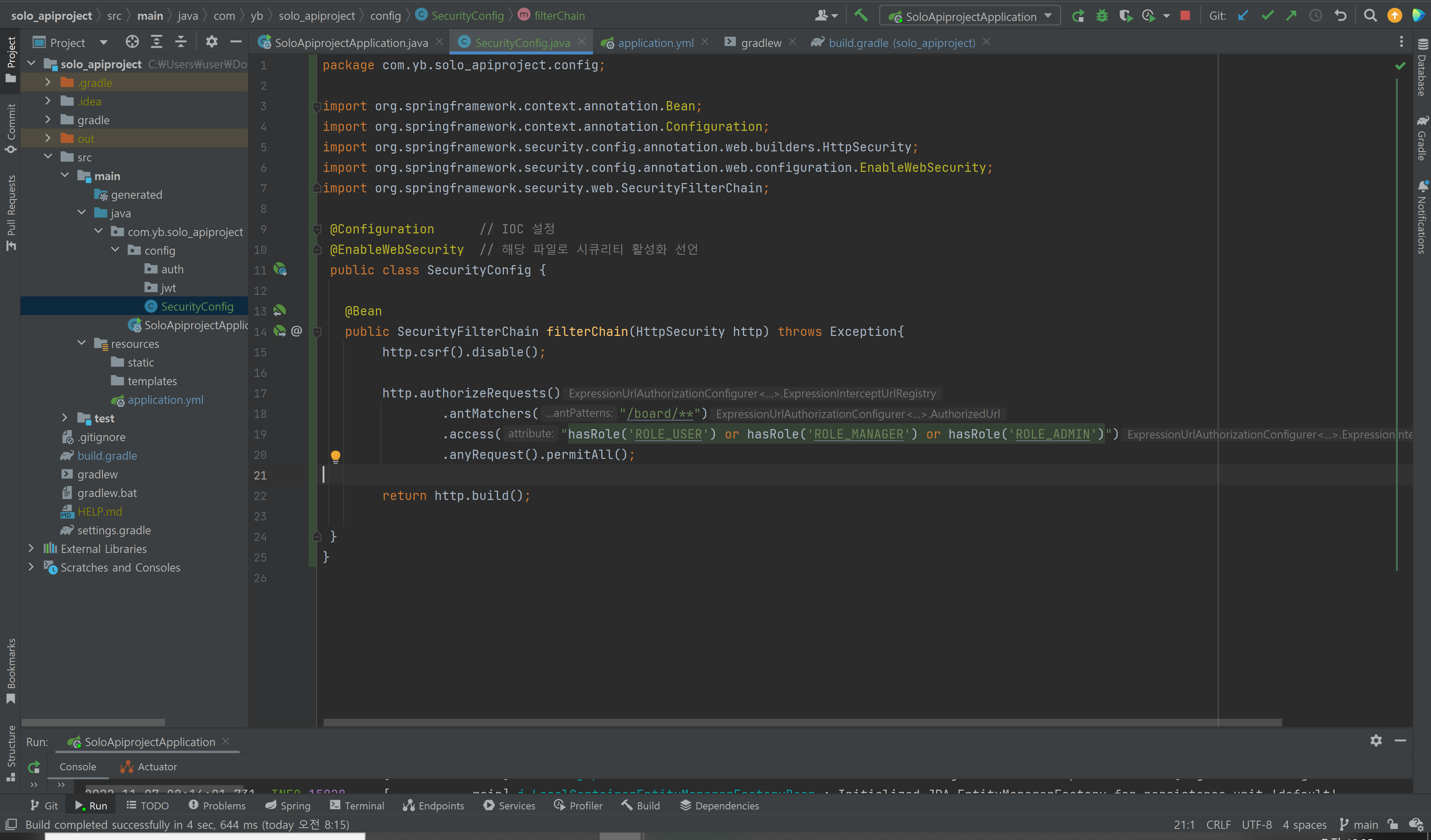This screenshot has width=1431, height=840.
Task: Toggle the Bookmarks tool window stripe
Action: tap(10, 670)
